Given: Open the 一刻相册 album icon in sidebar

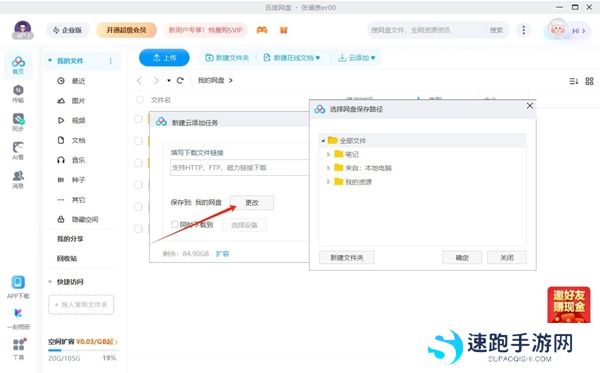Looking at the screenshot, I should click(x=18, y=319).
